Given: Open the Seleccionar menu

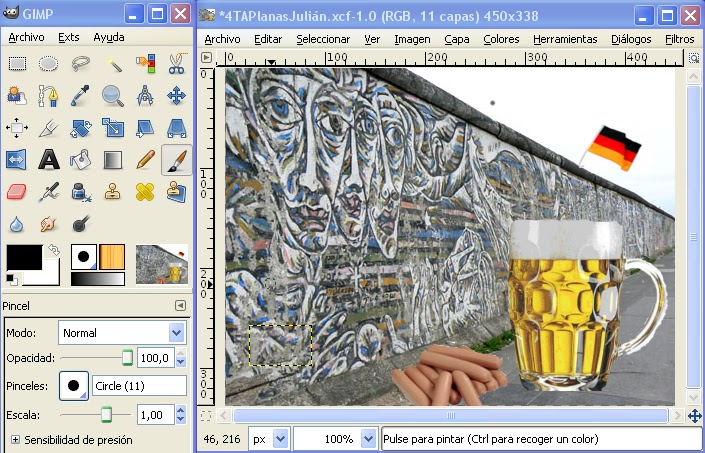Looking at the screenshot, I should pos(323,40).
